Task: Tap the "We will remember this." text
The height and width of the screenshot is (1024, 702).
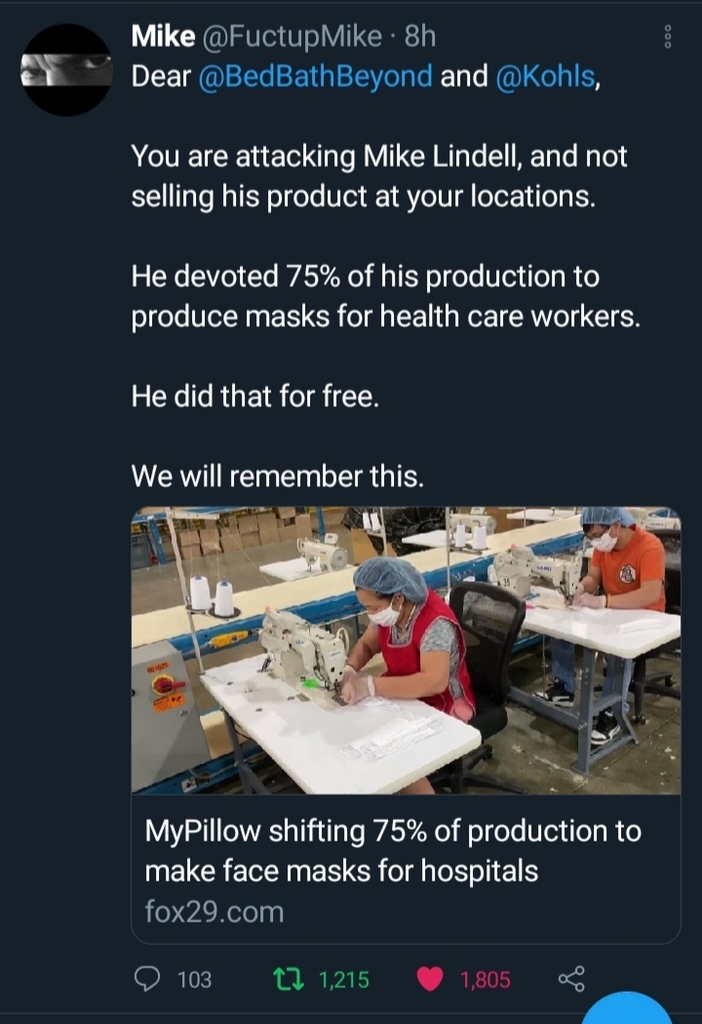Action: coord(278,477)
